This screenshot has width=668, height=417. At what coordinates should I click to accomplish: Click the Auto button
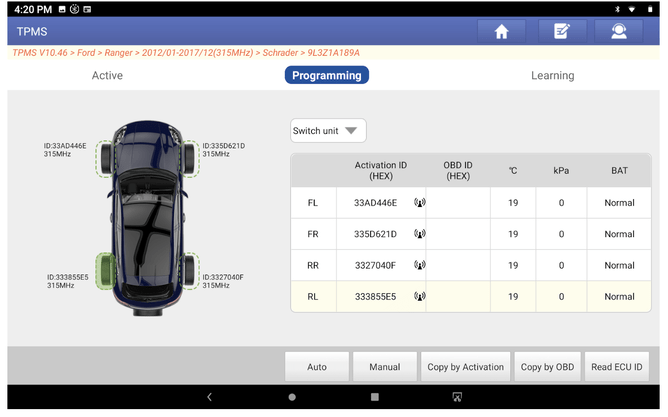coord(317,367)
